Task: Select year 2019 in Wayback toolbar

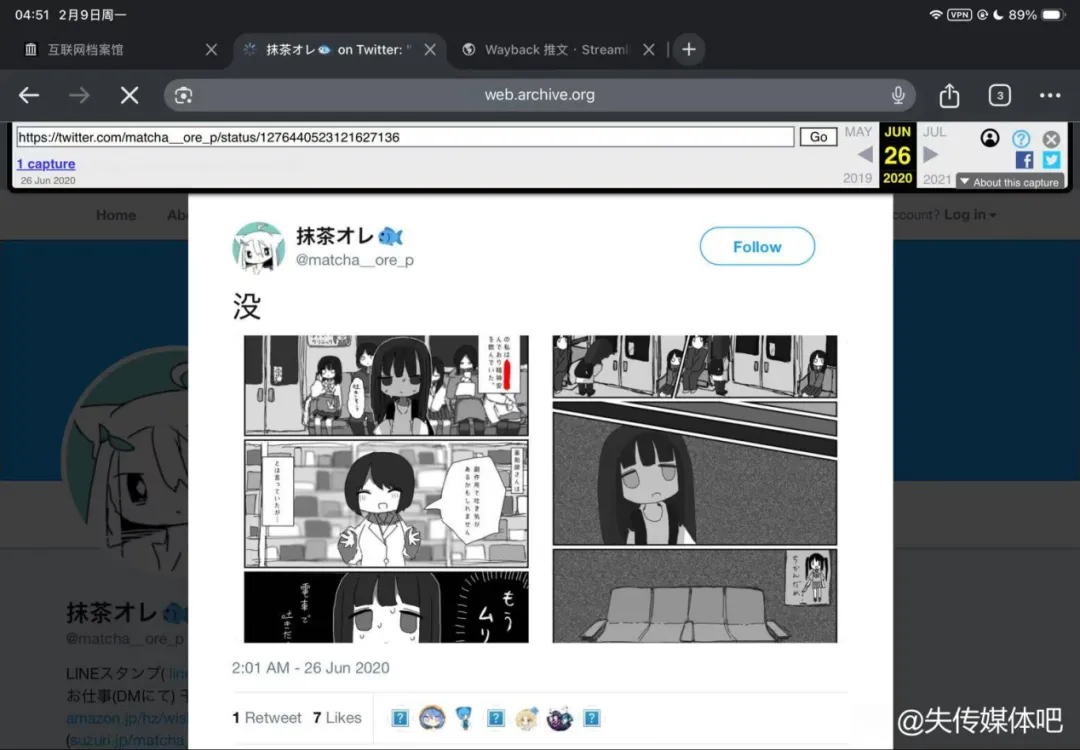Action: 858,178
